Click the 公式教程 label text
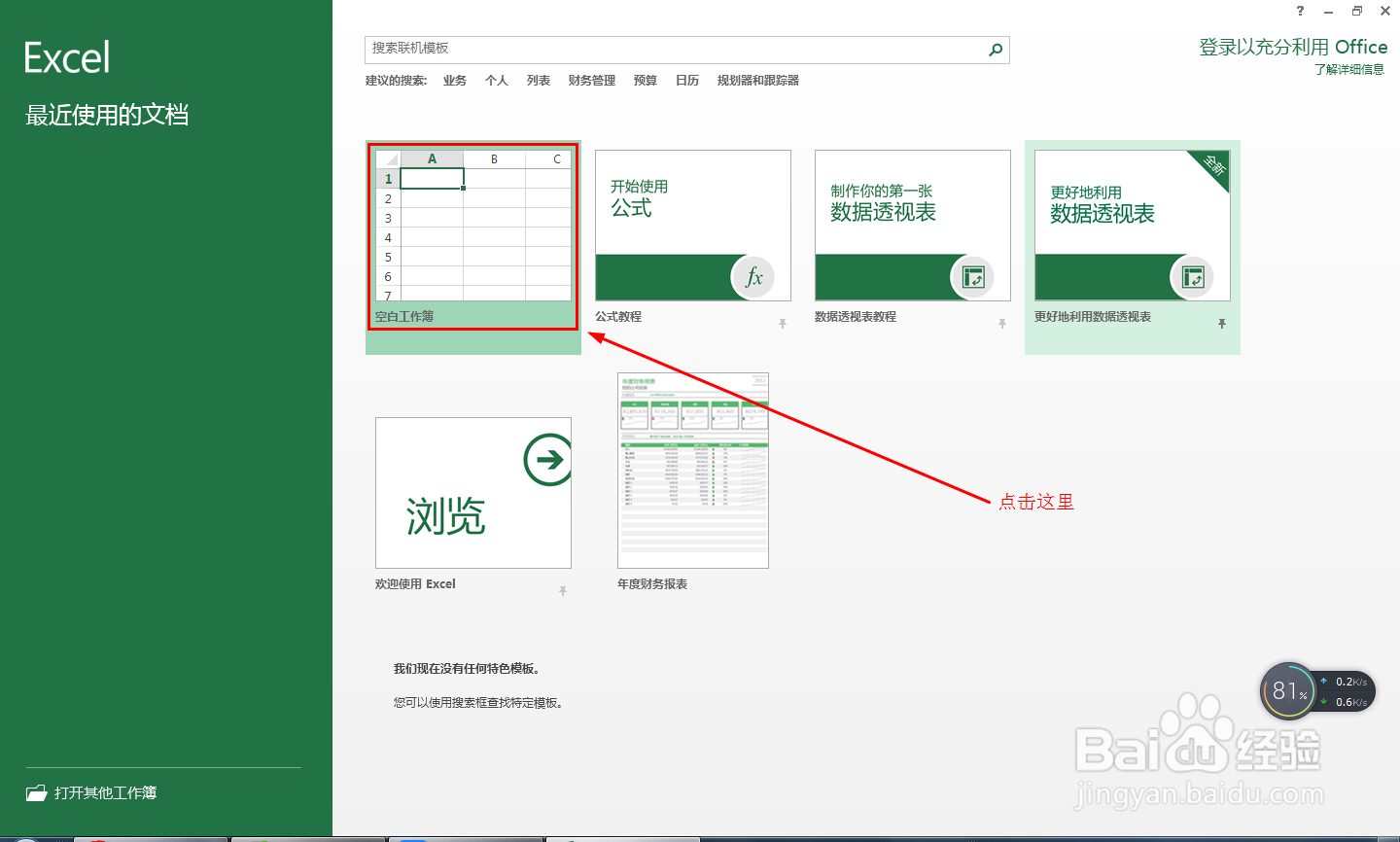The width and height of the screenshot is (1400, 842). pos(618,317)
